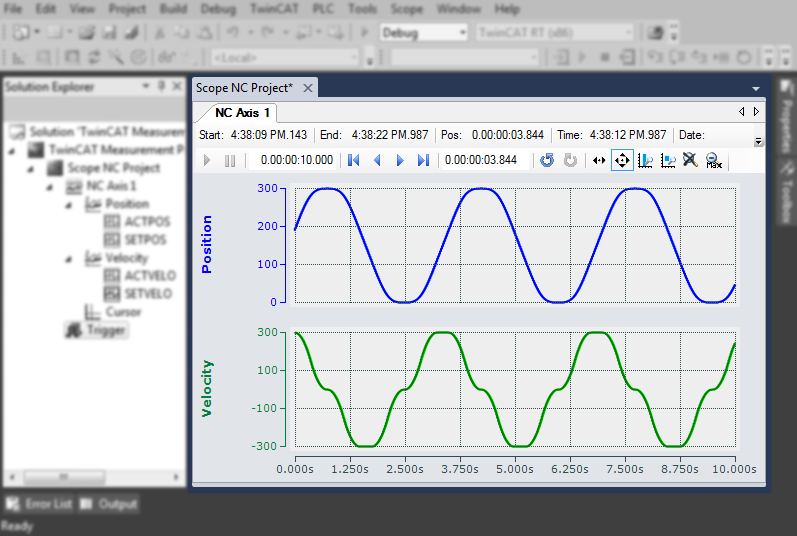
Task: Select the horizontal zoom tool
Action: pyautogui.click(x=646, y=161)
